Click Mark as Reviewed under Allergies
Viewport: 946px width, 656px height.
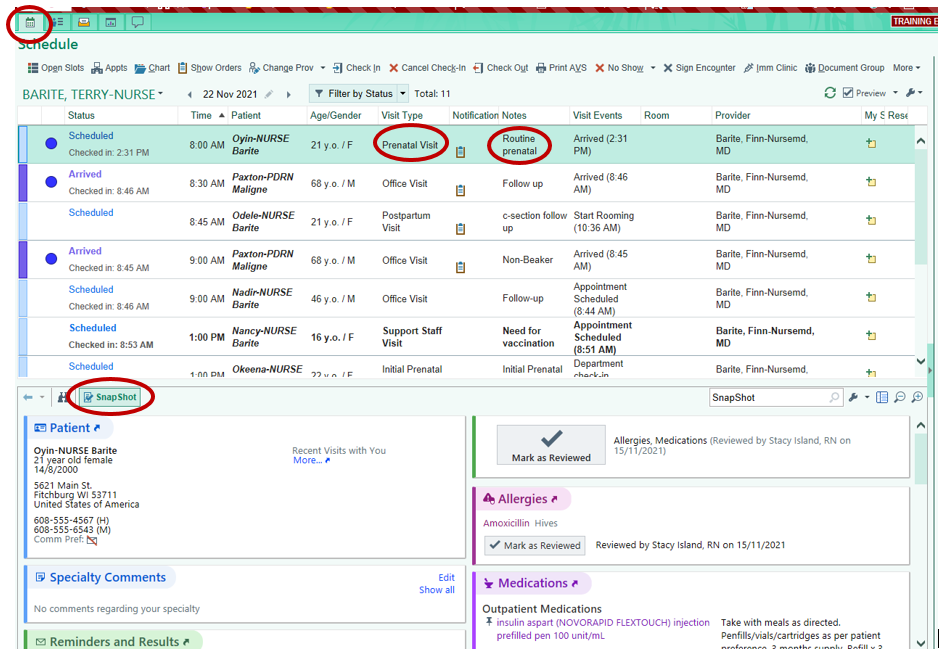pyautogui.click(x=535, y=546)
